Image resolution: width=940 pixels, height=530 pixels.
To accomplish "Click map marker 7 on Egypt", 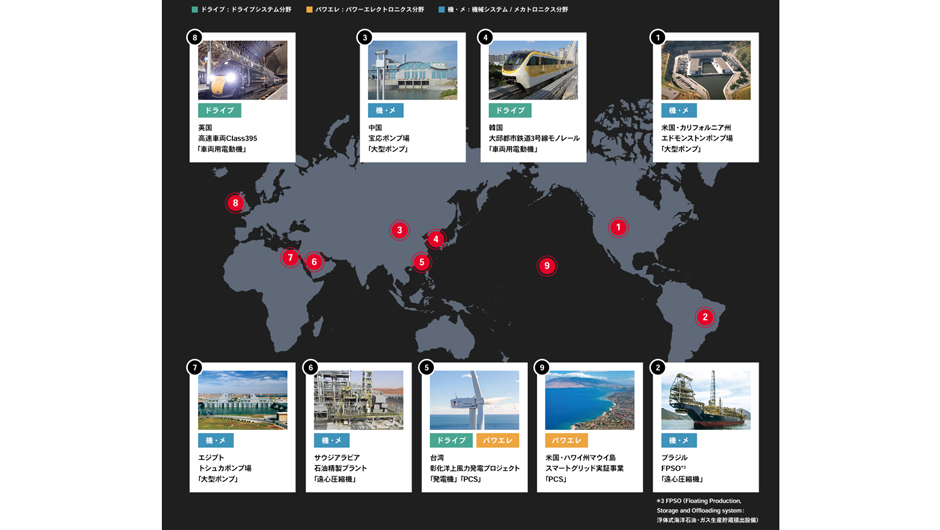I will click(290, 258).
